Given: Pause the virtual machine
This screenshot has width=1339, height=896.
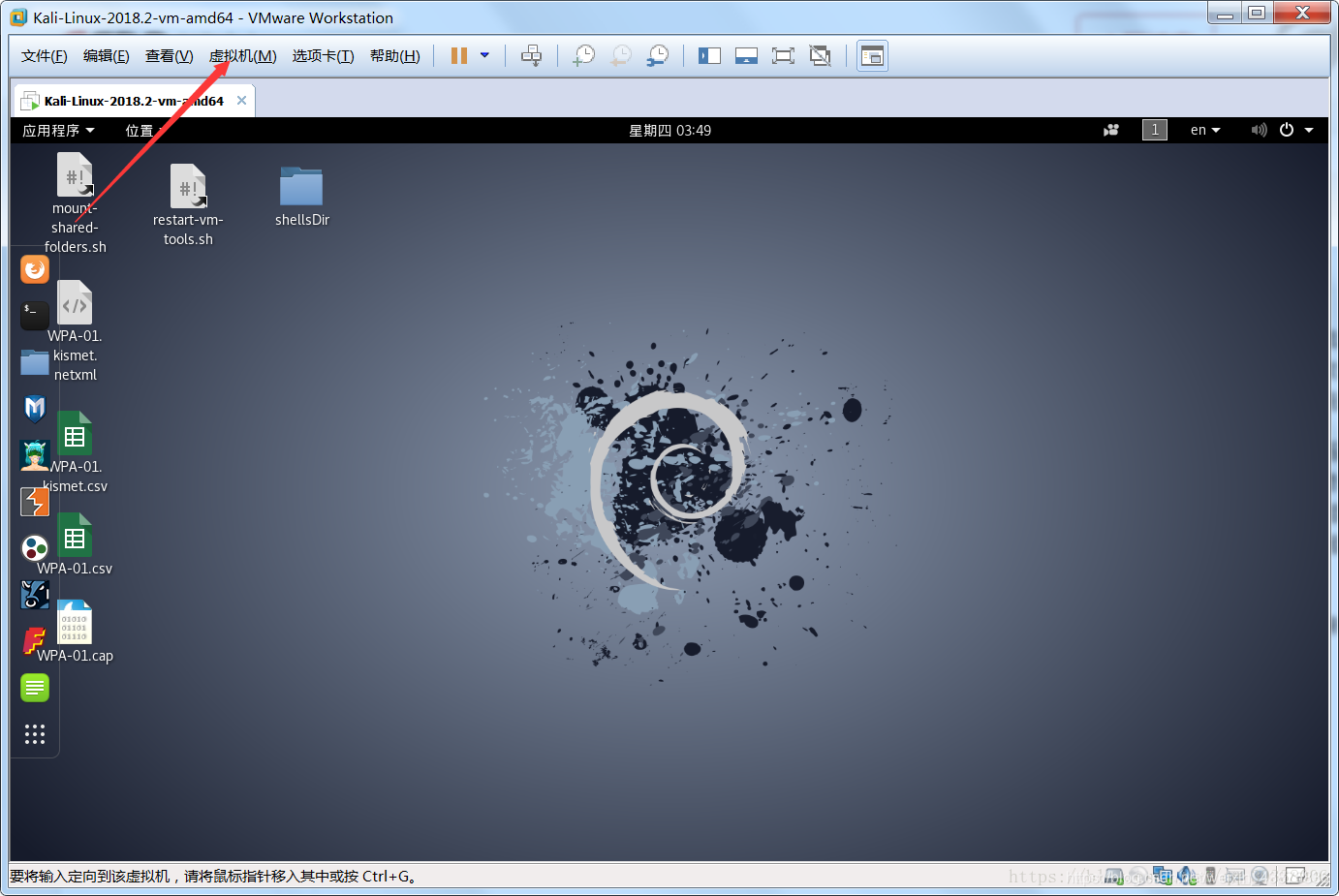Looking at the screenshot, I should coord(459,56).
